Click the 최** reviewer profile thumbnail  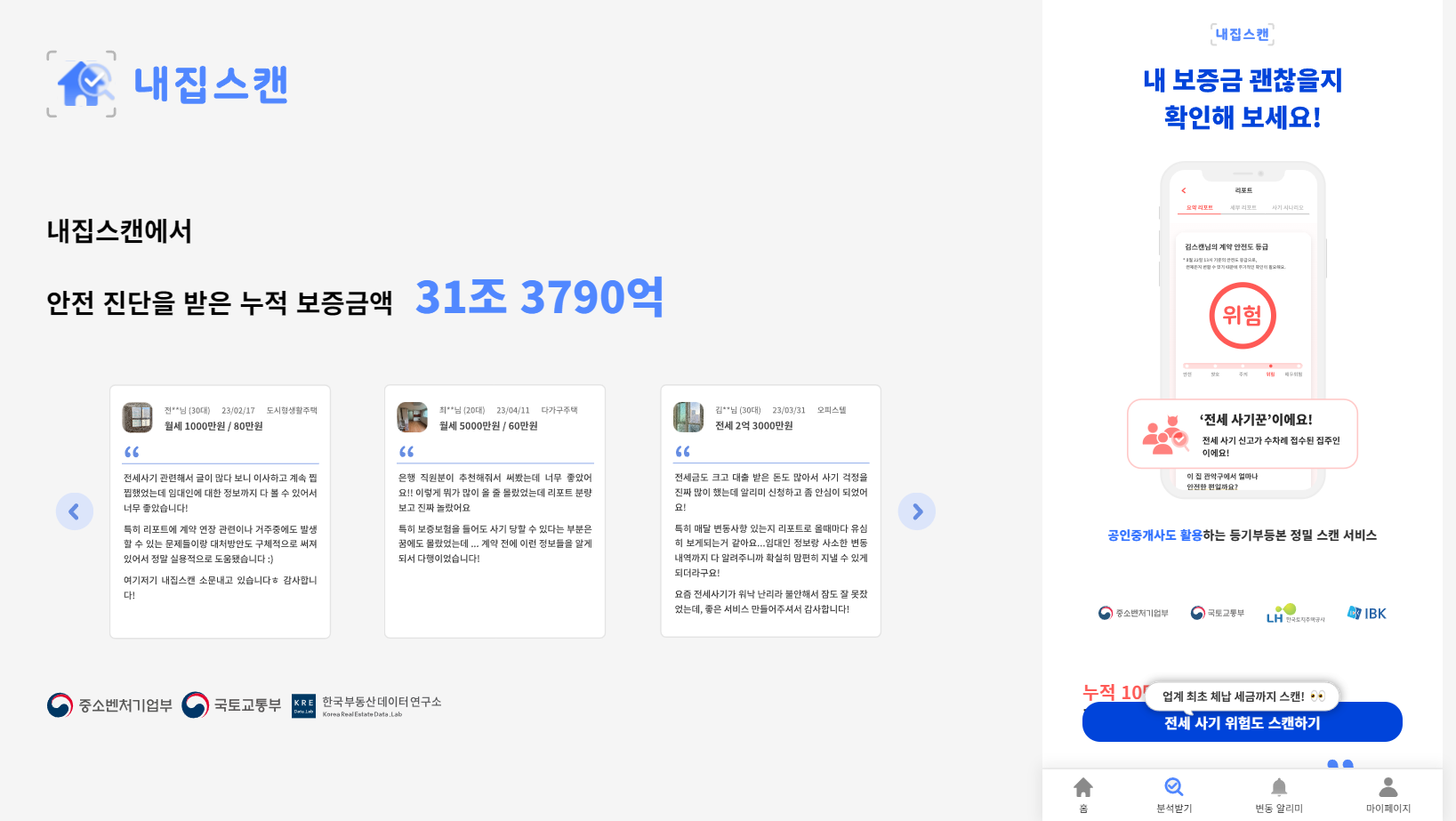(x=412, y=417)
